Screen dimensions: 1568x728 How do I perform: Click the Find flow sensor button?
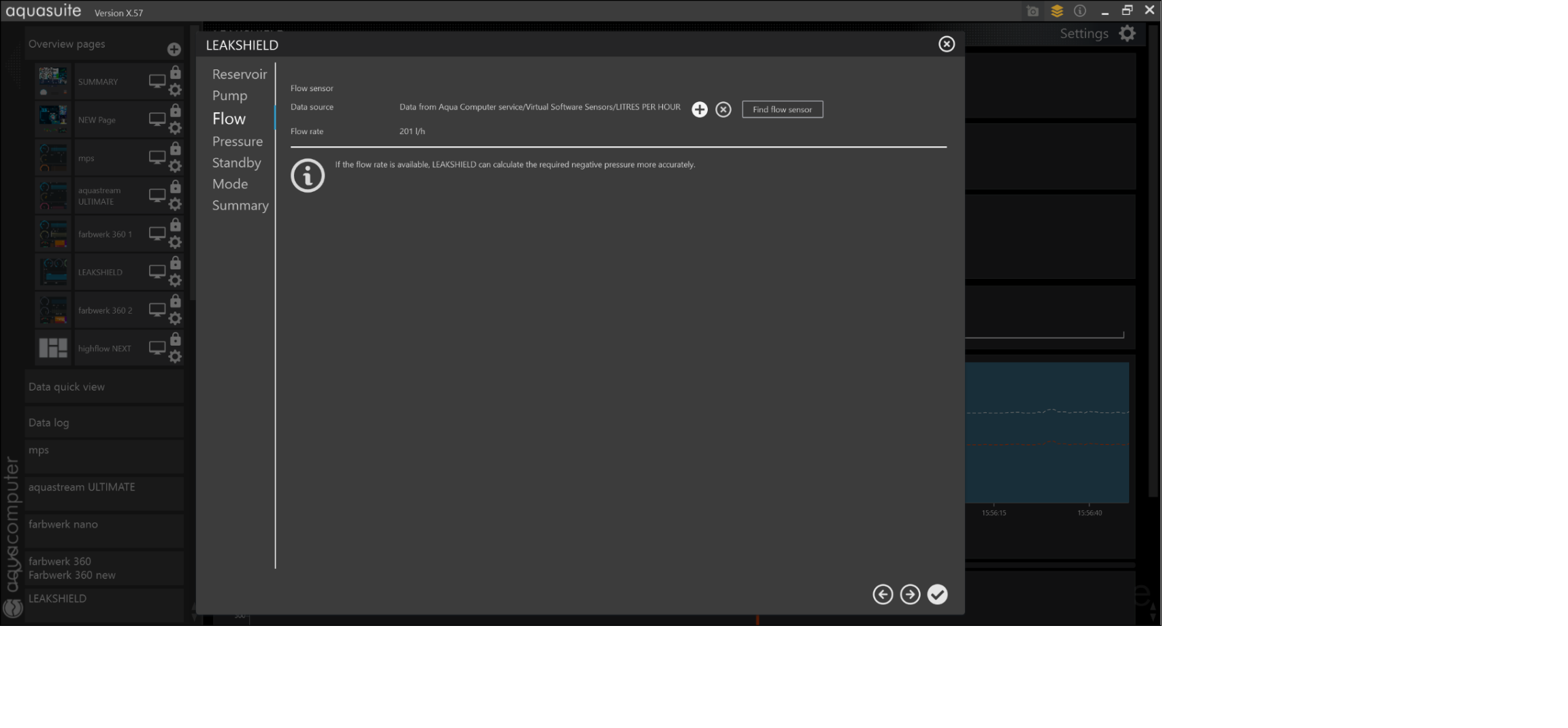click(x=783, y=110)
